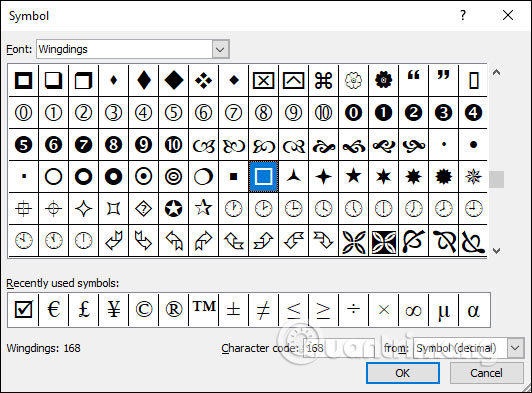Select the clock face showing three o'clock
The image size is (532, 393).
point(293,208)
